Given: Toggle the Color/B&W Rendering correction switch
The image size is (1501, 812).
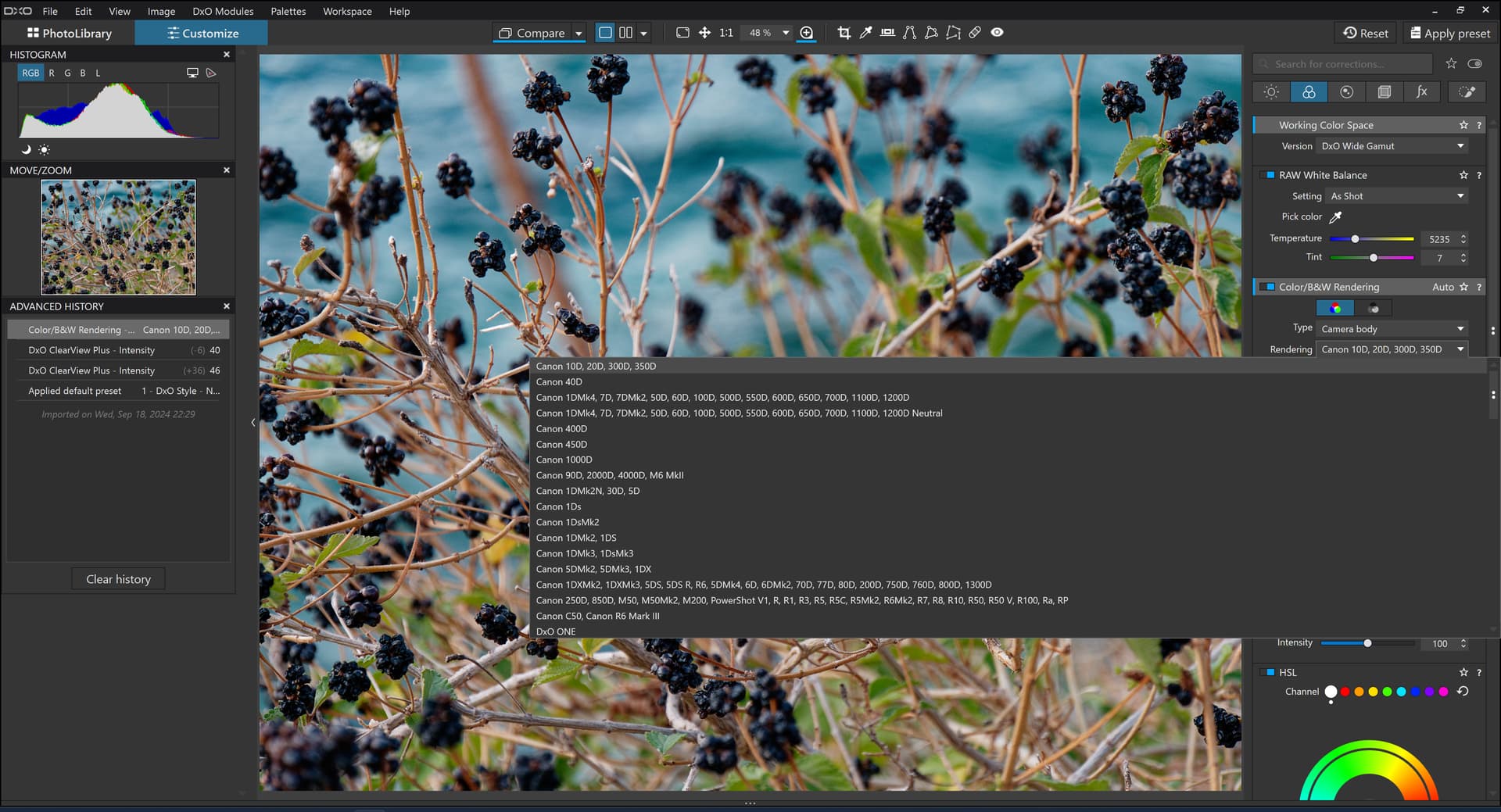Looking at the screenshot, I should pos(1270,287).
